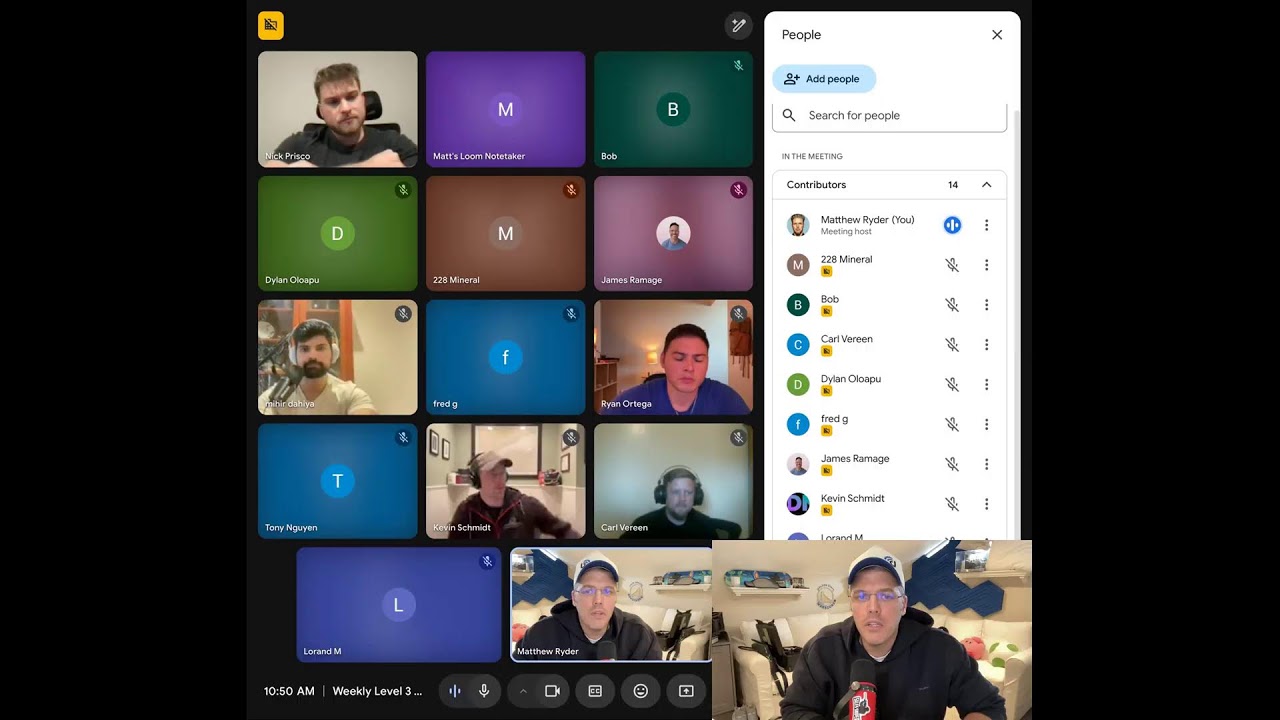This screenshot has height=720, width=1280.
Task: Click Matthew Ryder (You) name in list
Action: [868, 220]
